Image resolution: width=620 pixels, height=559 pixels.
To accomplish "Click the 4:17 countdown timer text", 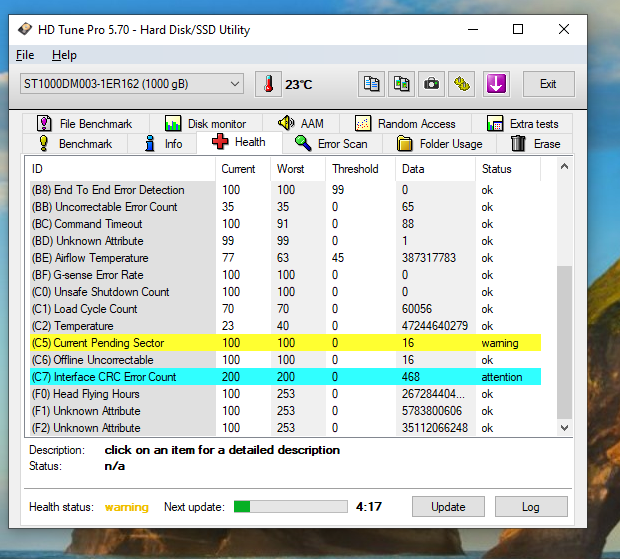I will tap(369, 506).
